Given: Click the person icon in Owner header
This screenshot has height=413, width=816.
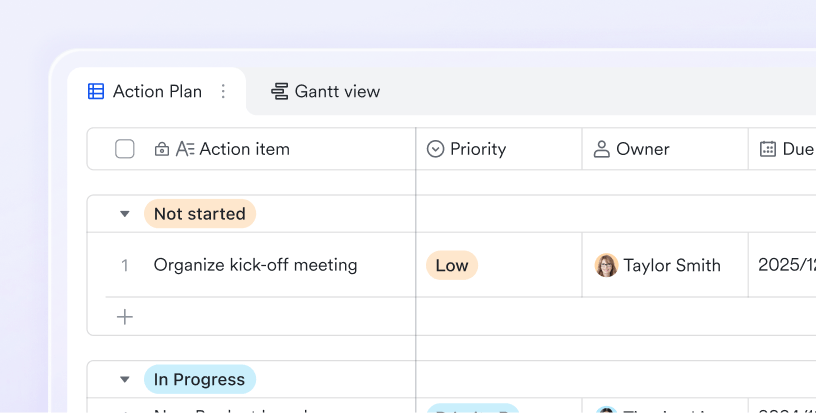Looking at the screenshot, I should pos(602,149).
